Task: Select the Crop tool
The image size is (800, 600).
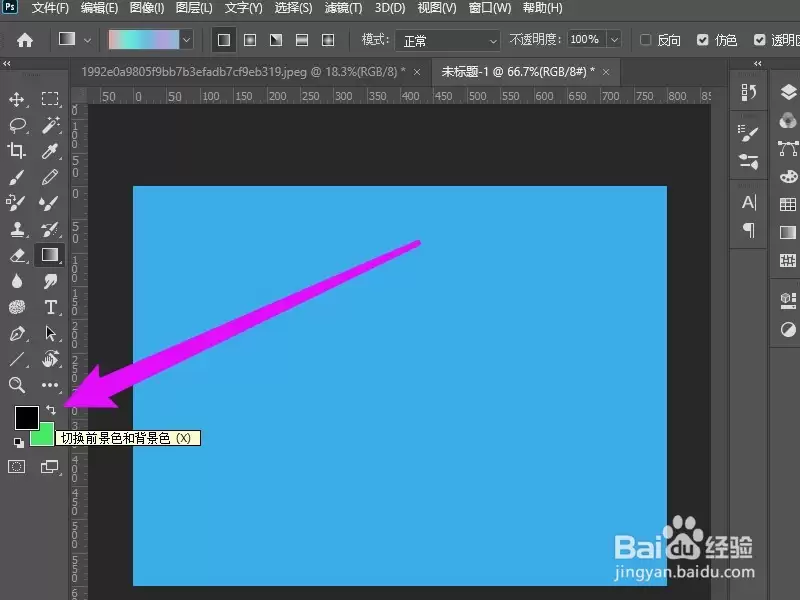Action: click(16, 151)
